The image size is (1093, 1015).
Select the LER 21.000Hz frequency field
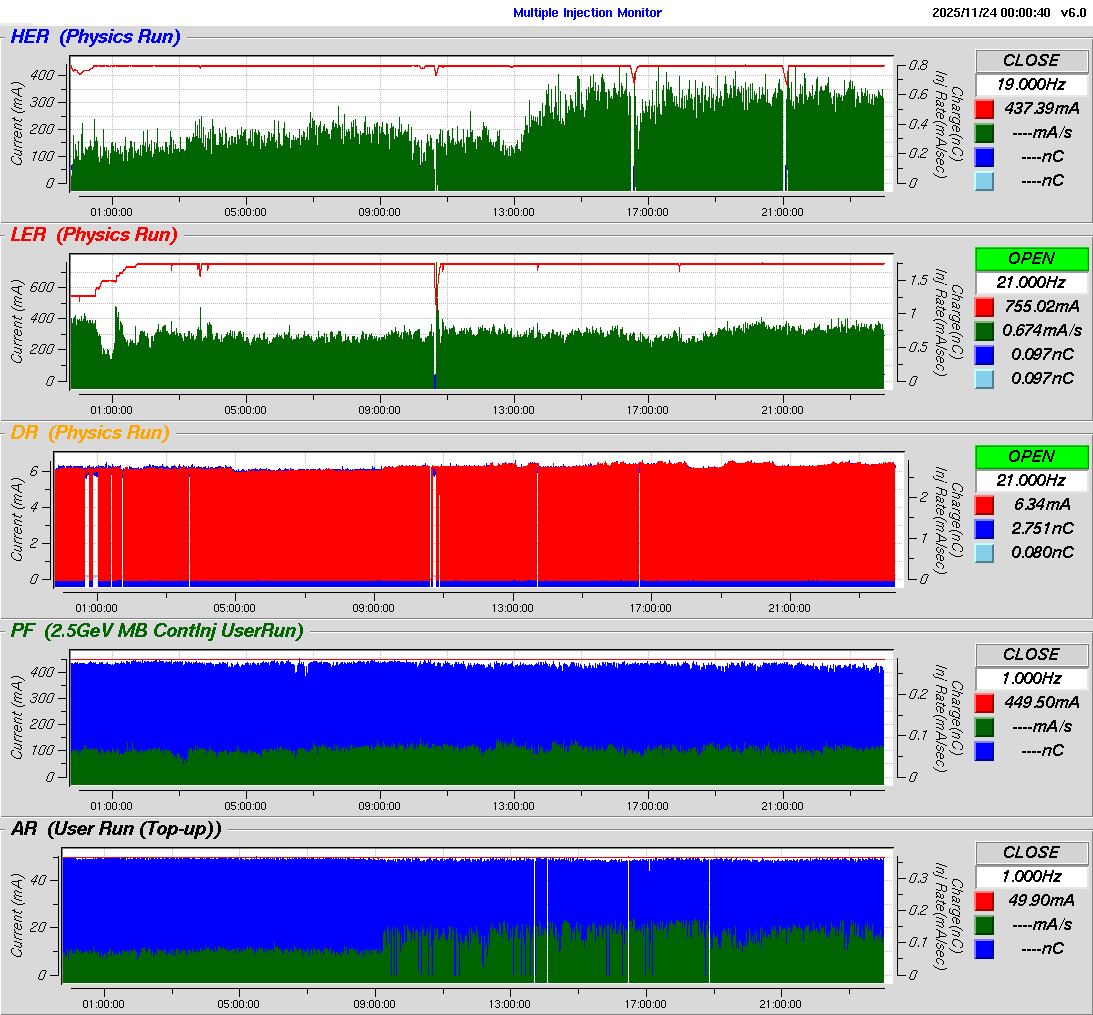1031,282
